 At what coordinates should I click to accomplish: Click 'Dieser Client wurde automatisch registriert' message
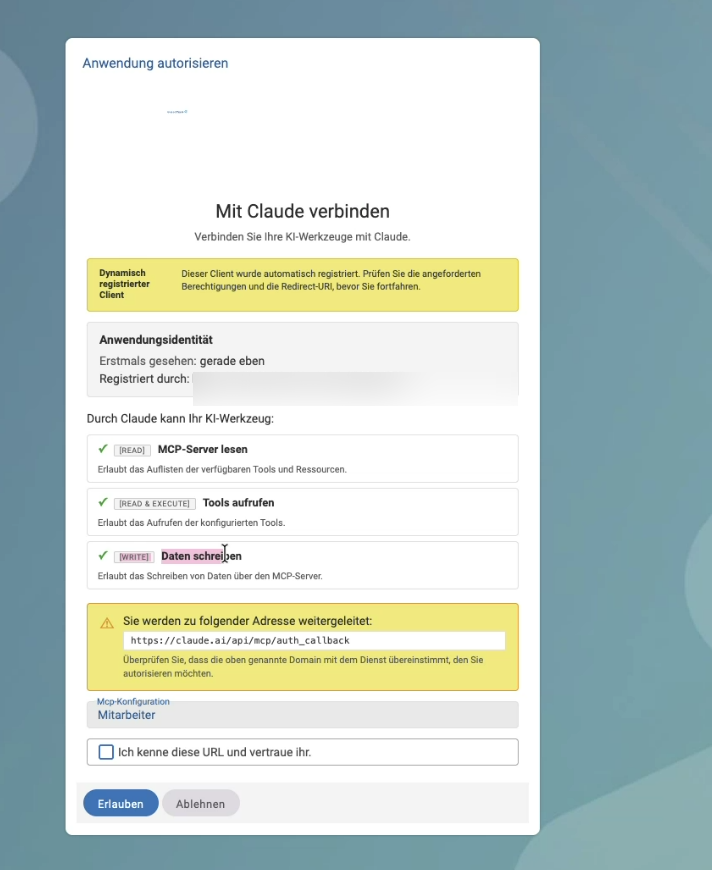click(331, 280)
